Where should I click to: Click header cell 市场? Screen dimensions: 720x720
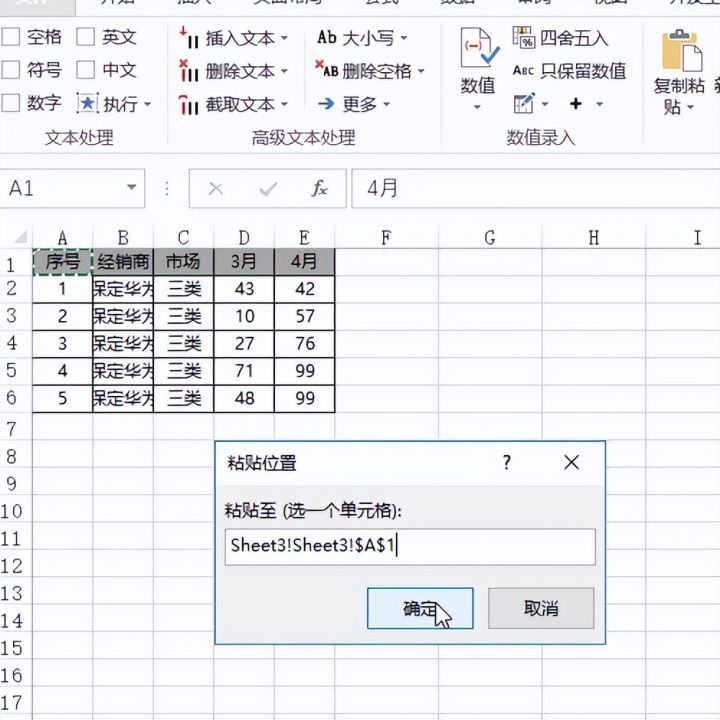click(x=183, y=262)
